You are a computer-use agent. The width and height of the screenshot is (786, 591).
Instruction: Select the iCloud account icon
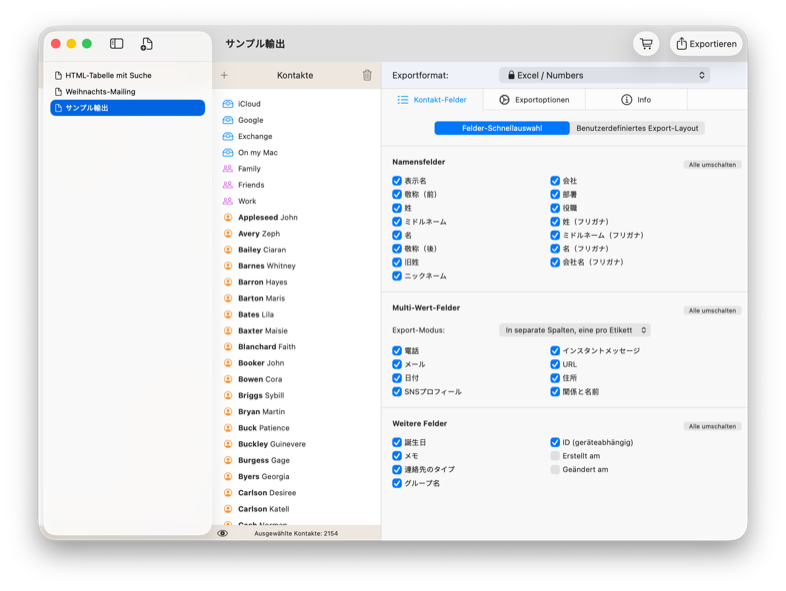(228, 104)
